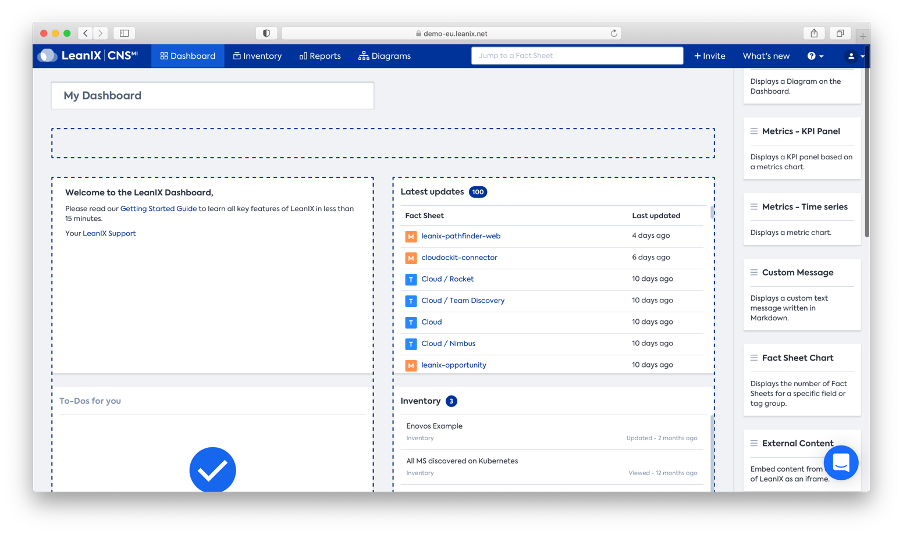Open the chat support bubble

tap(841, 463)
